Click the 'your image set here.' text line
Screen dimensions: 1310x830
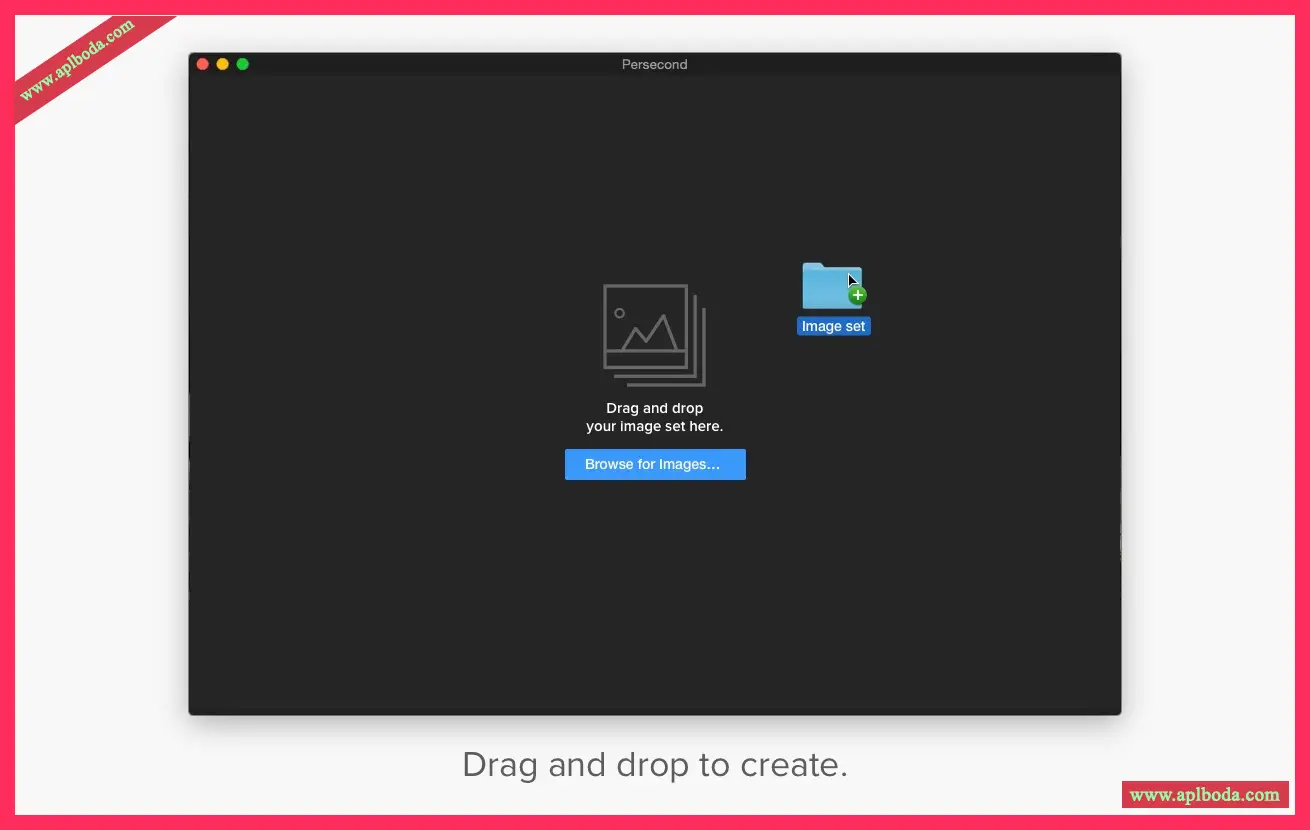654,426
